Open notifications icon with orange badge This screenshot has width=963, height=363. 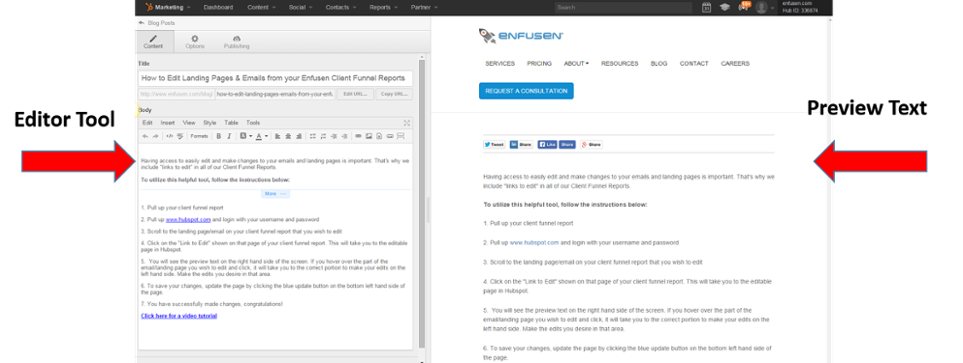(x=744, y=7)
